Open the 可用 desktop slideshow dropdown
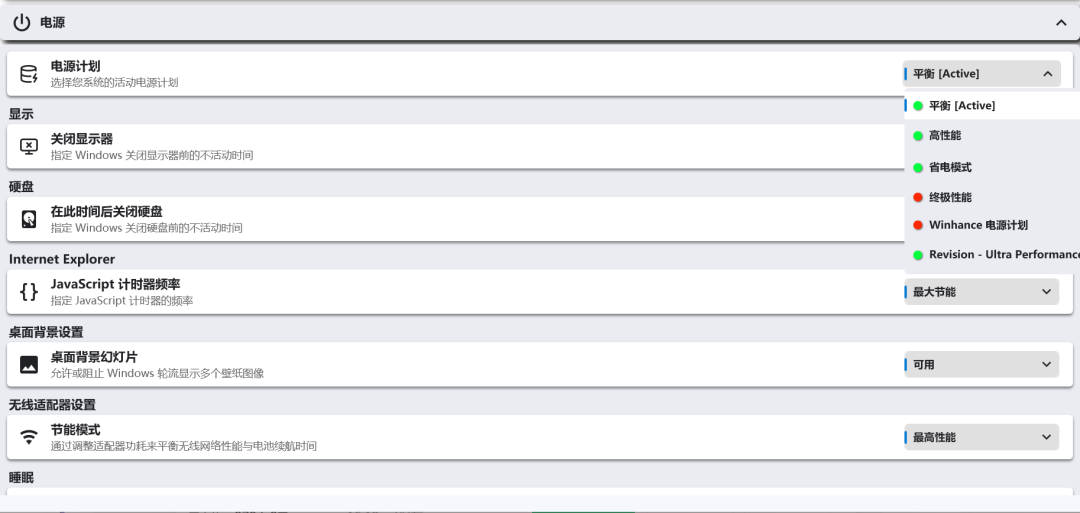Screen dimensions: 1080x513 pos(981,365)
